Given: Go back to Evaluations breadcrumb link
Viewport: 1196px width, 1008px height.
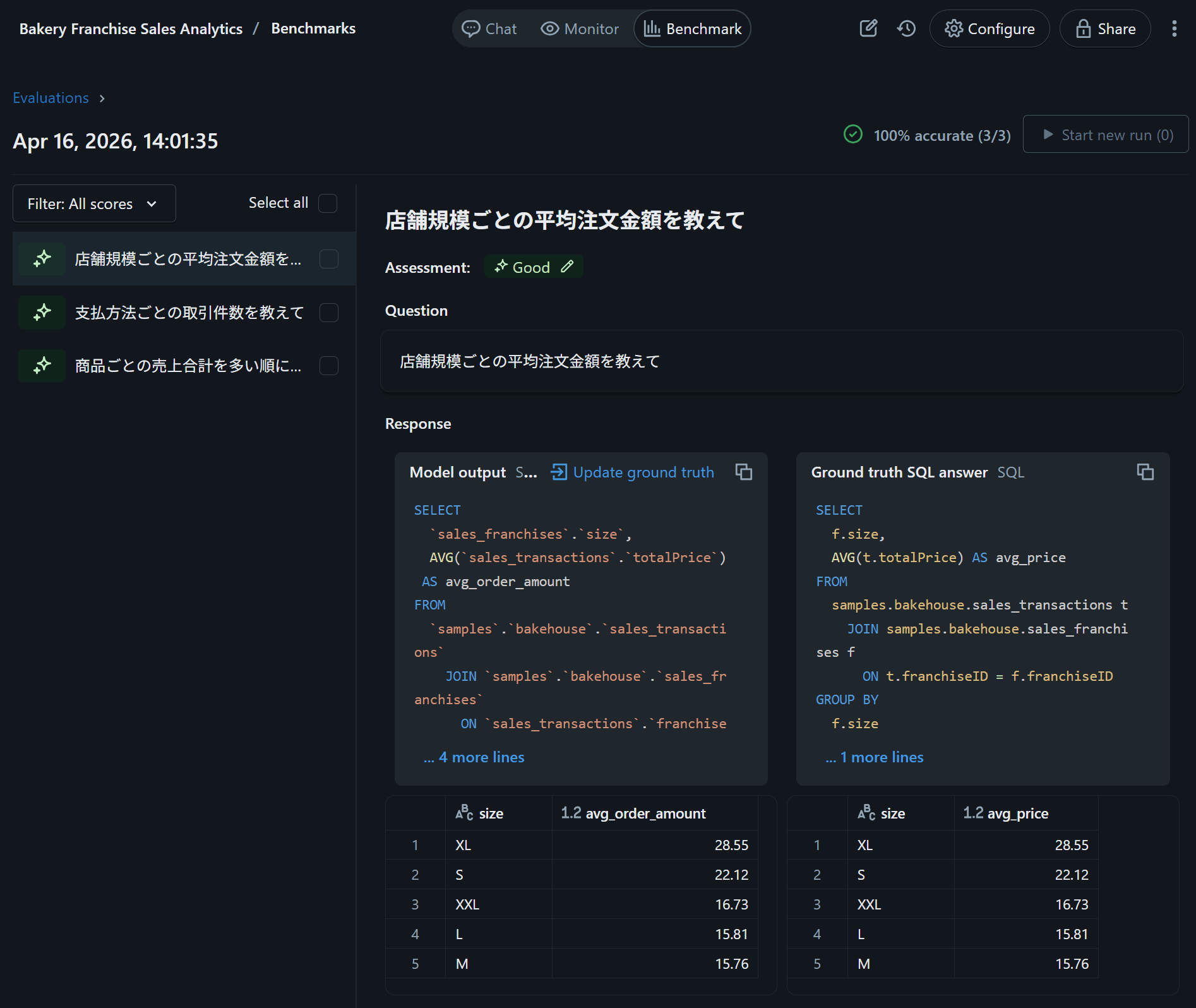Looking at the screenshot, I should tap(51, 98).
